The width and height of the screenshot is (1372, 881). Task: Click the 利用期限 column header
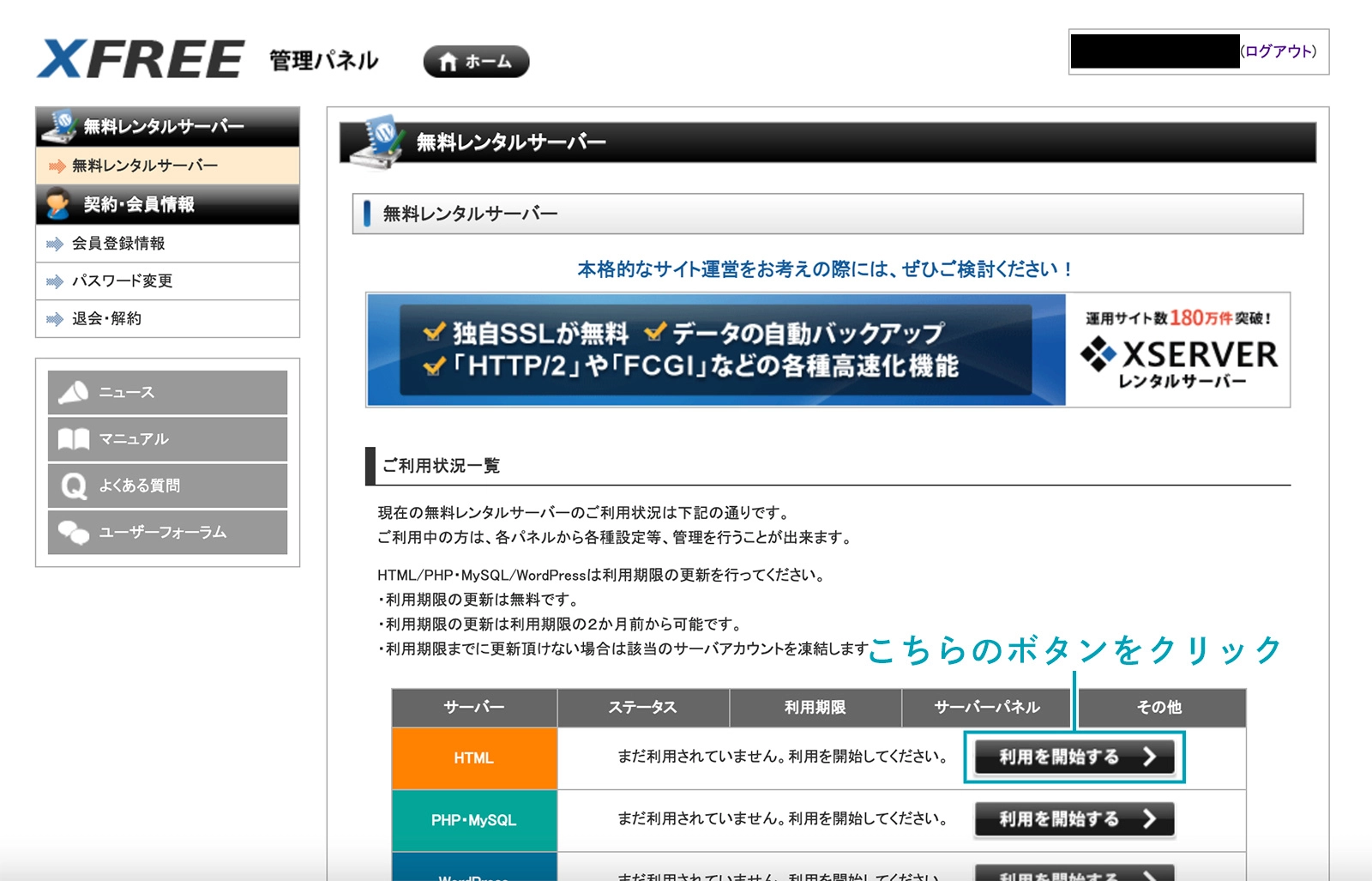(x=815, y=708)
